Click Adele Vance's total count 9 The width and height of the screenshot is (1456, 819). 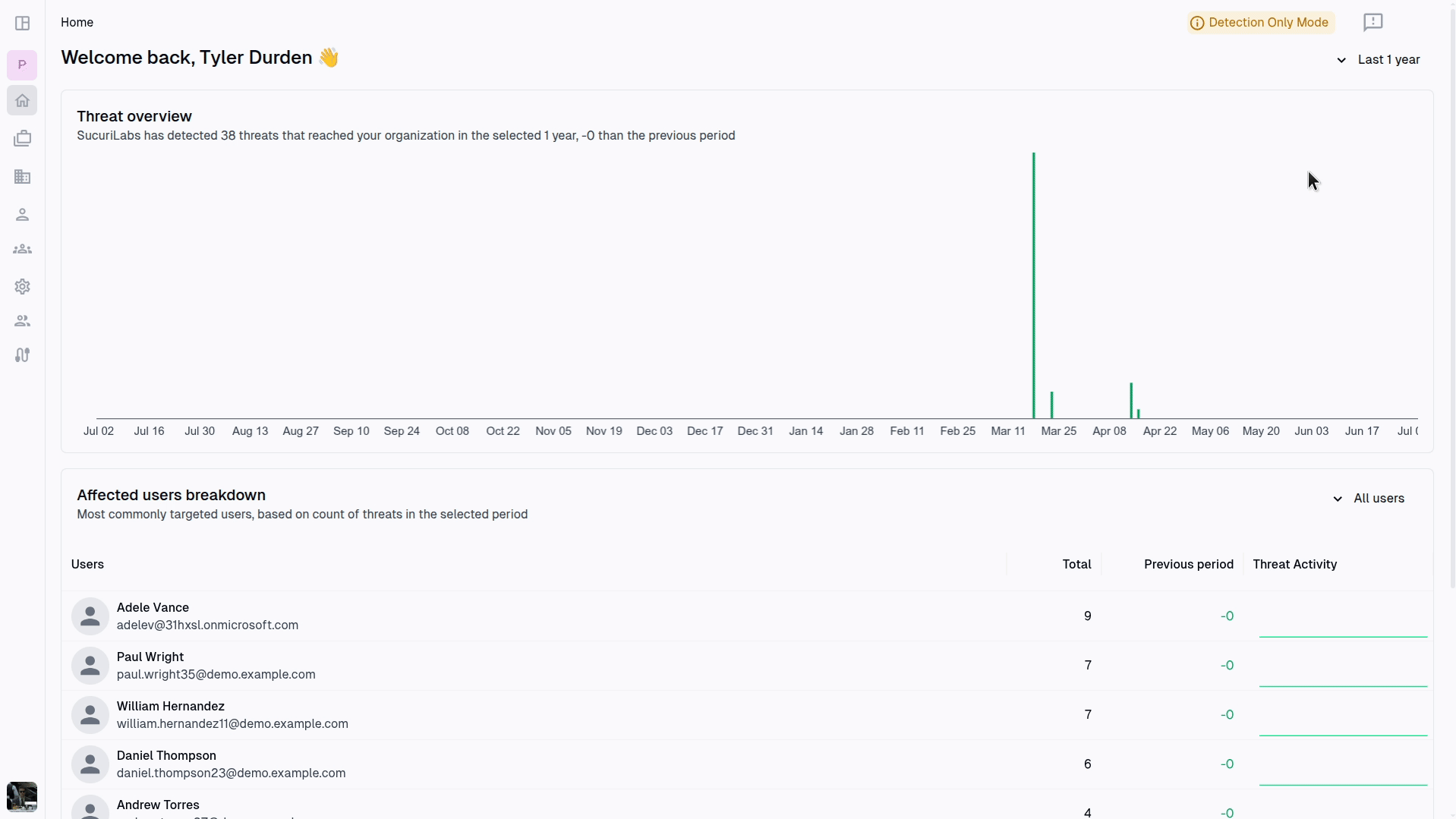[x=1087, y=616]
